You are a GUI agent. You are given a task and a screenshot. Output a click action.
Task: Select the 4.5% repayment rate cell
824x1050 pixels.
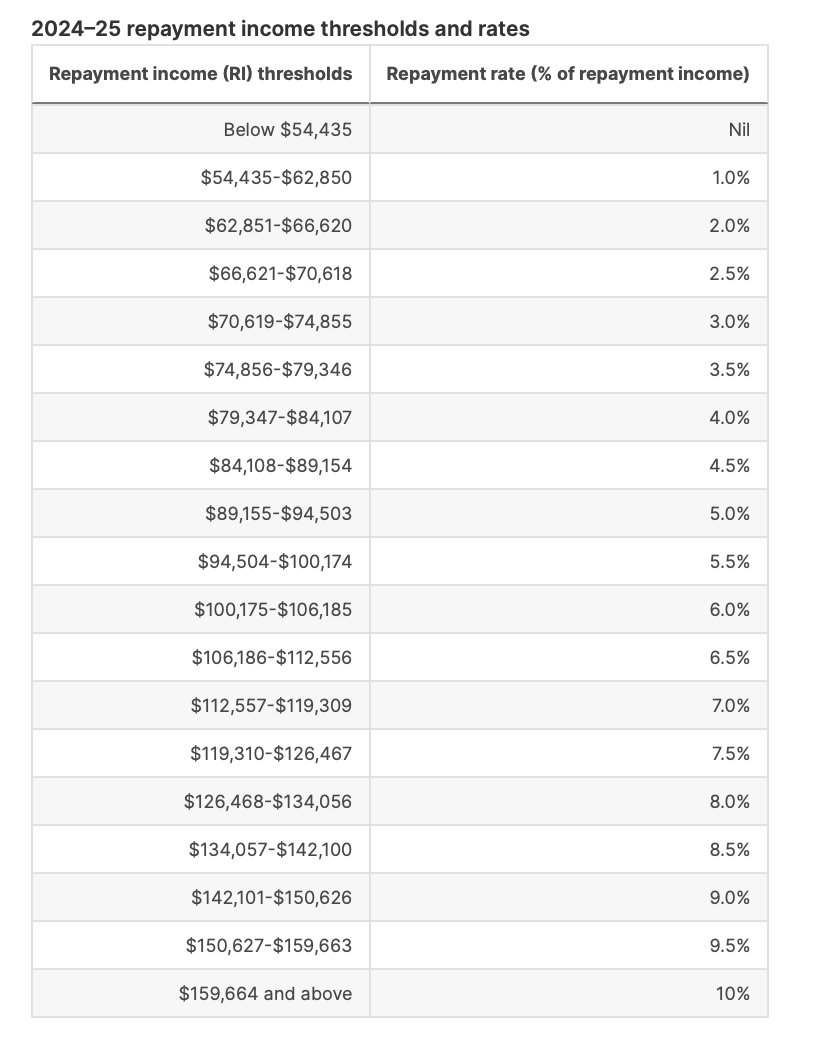(568, 465)
